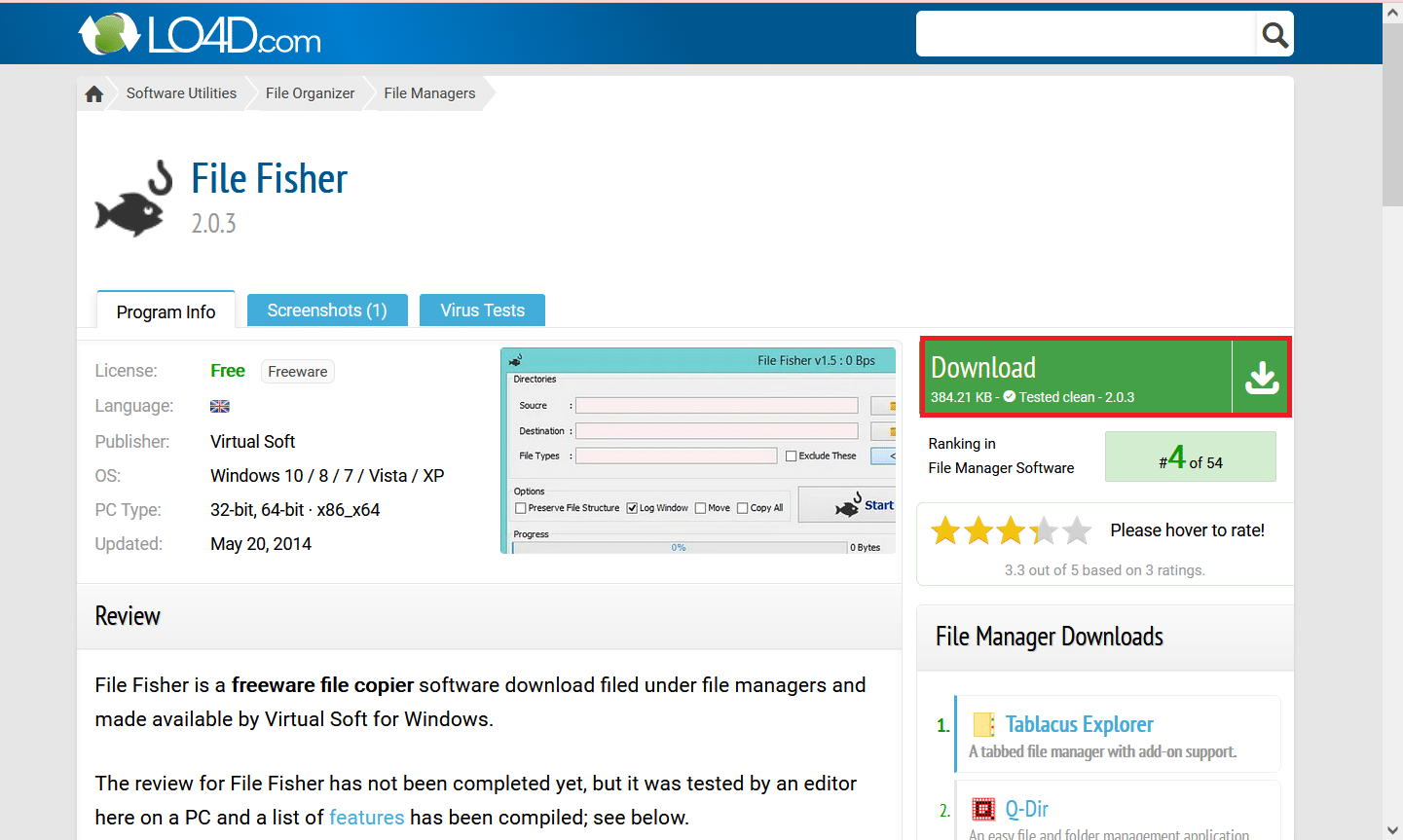The width and height of the screenshot is (1403, 840).
Task: Click the Tablacus Explorer folder icon
Action: 983,724
